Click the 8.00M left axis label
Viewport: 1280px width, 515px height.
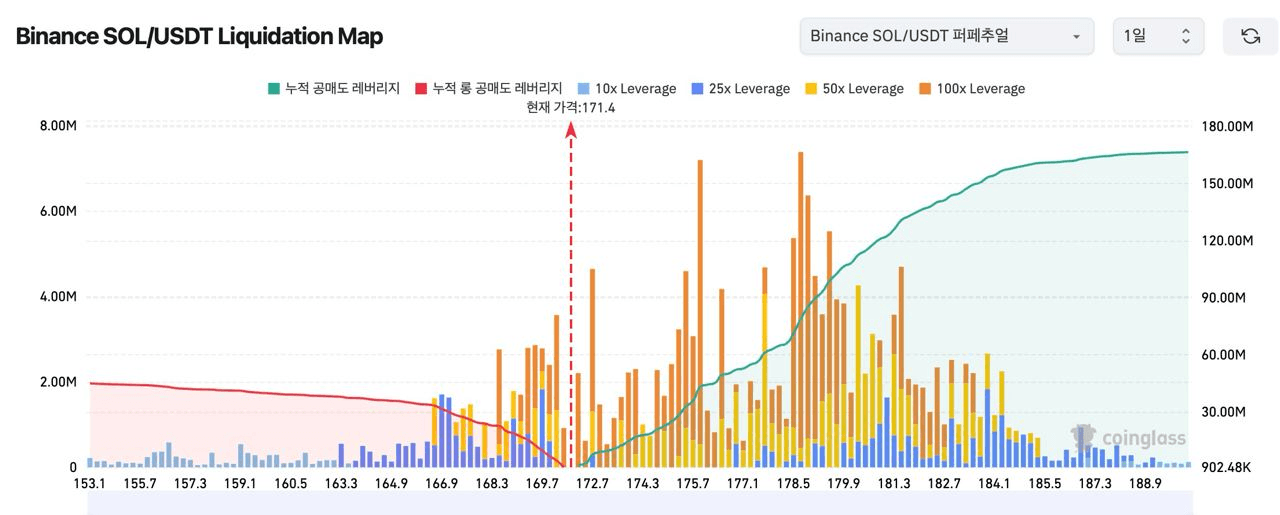tap(58, 126)
